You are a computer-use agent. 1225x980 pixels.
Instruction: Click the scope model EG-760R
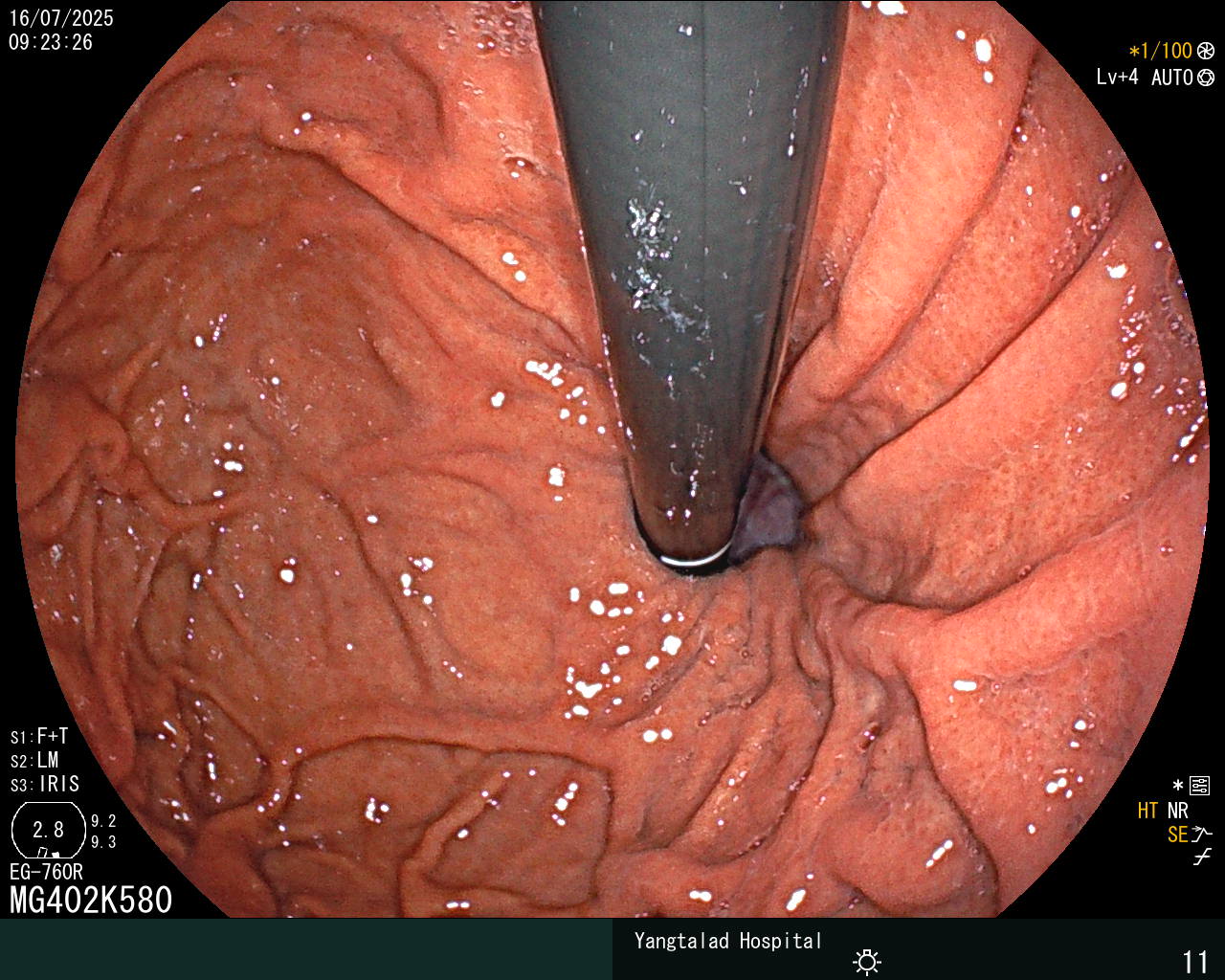point(46,872)
